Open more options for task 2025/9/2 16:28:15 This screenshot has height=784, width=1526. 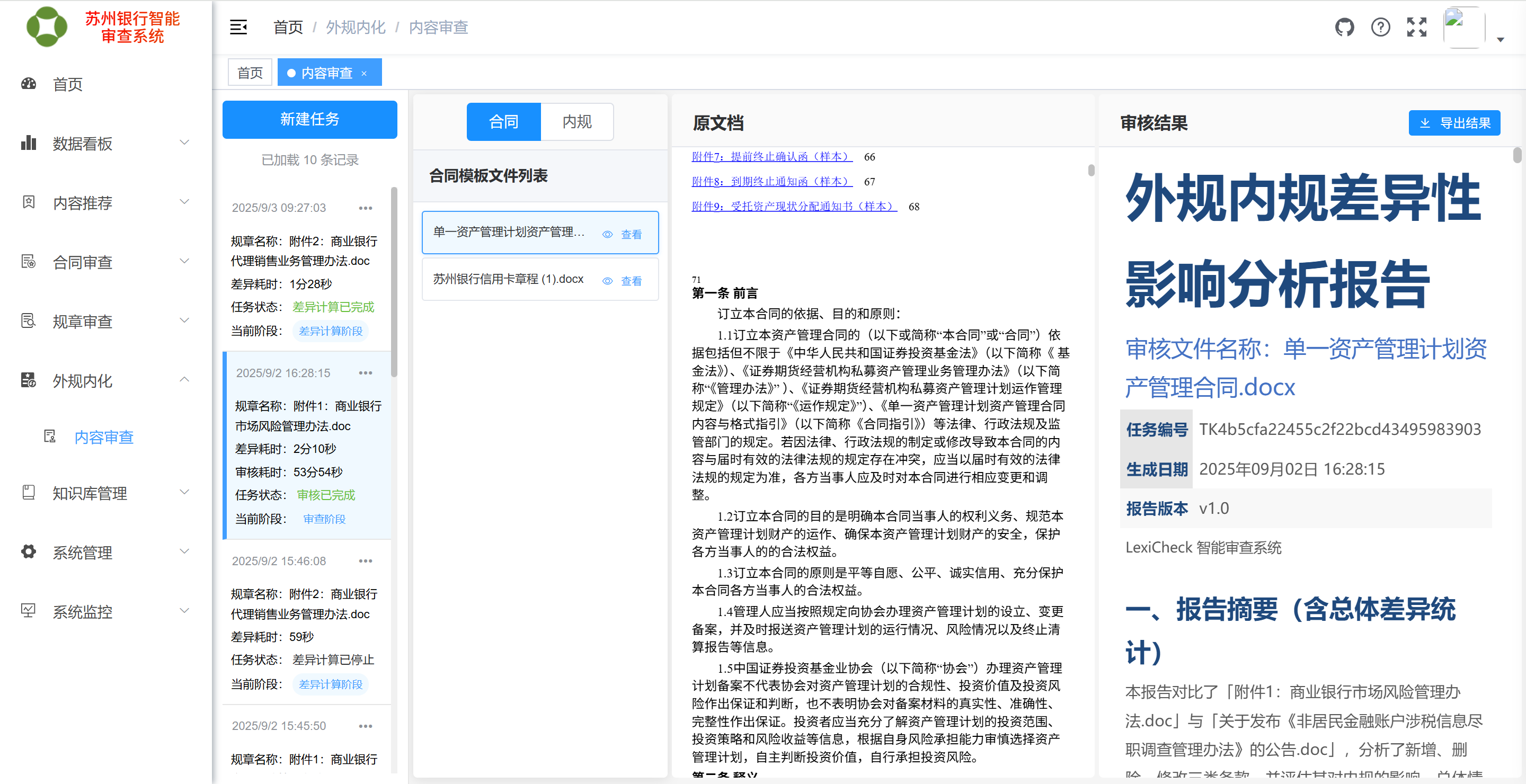[x=366, y=372]
